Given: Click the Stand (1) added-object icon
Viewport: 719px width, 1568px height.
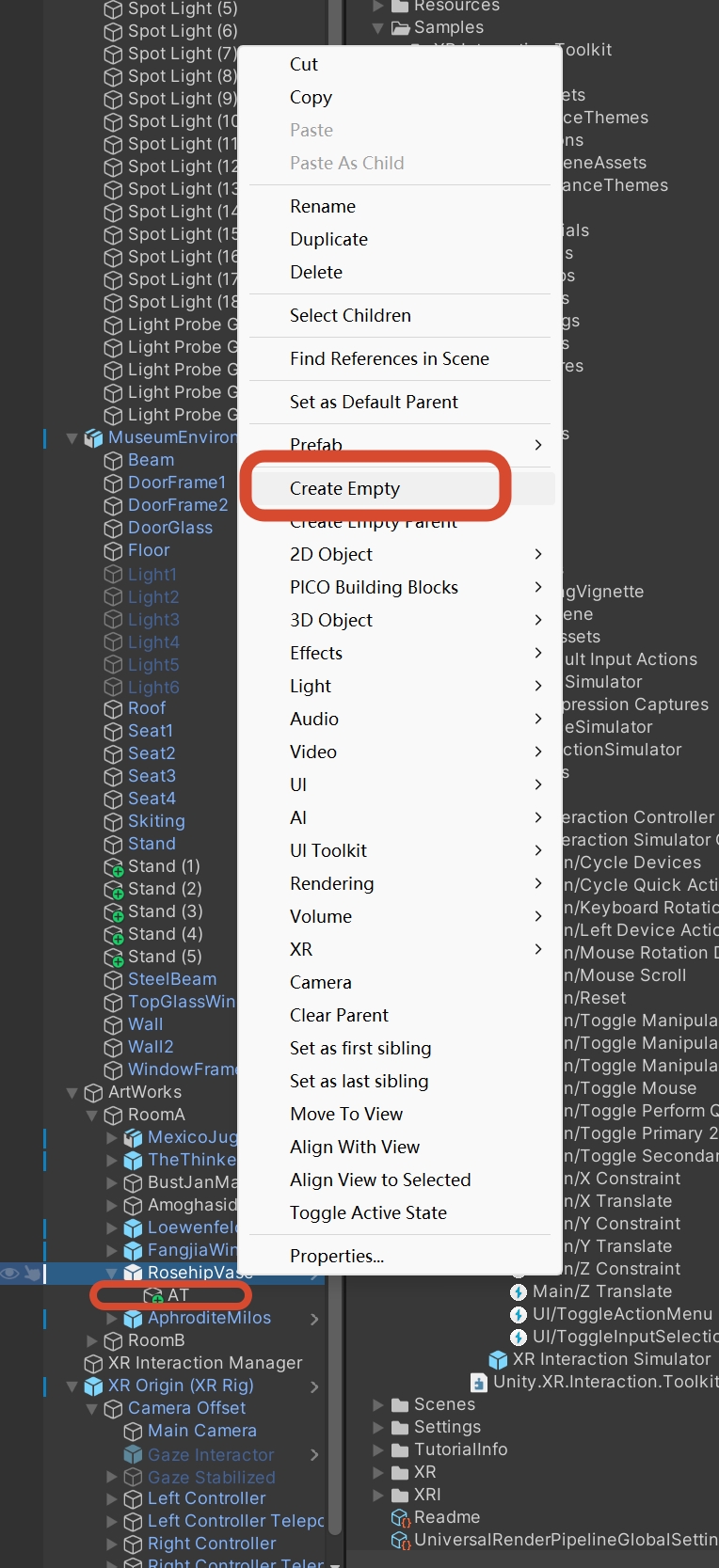Looking at the screenshot, I should point(113,866).
